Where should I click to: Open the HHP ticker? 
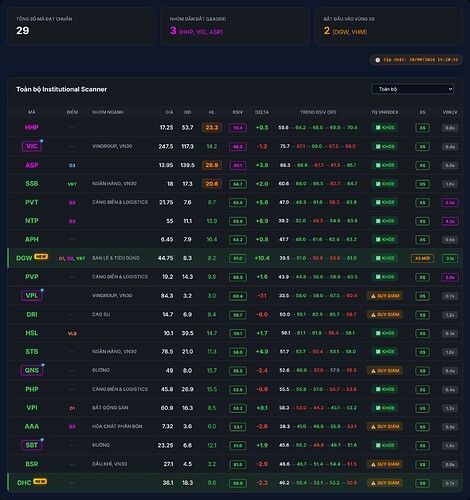tap(32, 128)
